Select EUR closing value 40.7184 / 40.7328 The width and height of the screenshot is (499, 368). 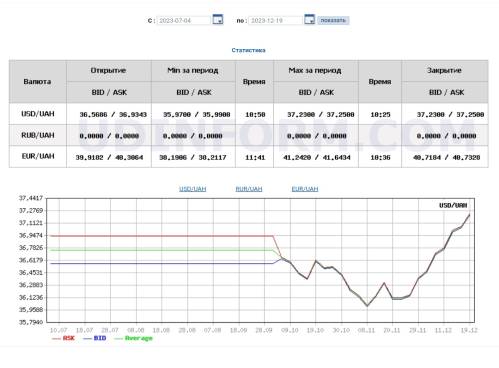point(447,157)
